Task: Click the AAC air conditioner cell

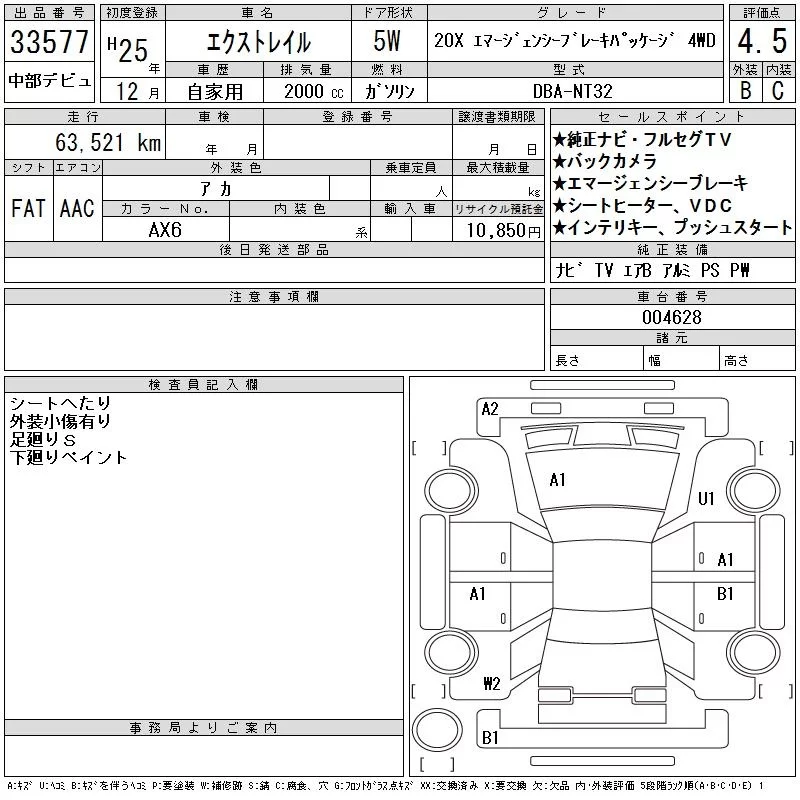Action: (77, 208)
